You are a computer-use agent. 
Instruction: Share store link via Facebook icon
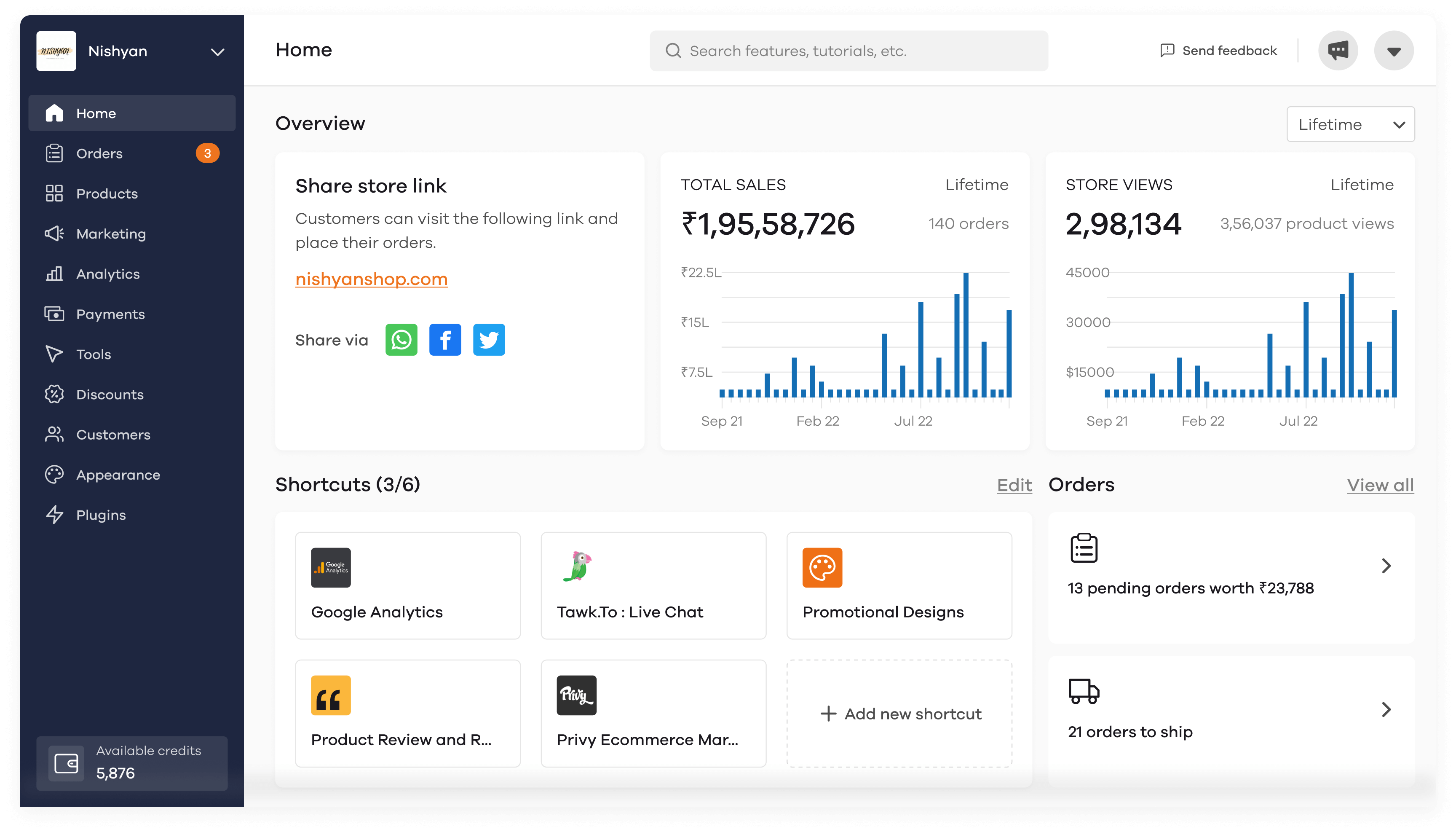click(445, 340)
